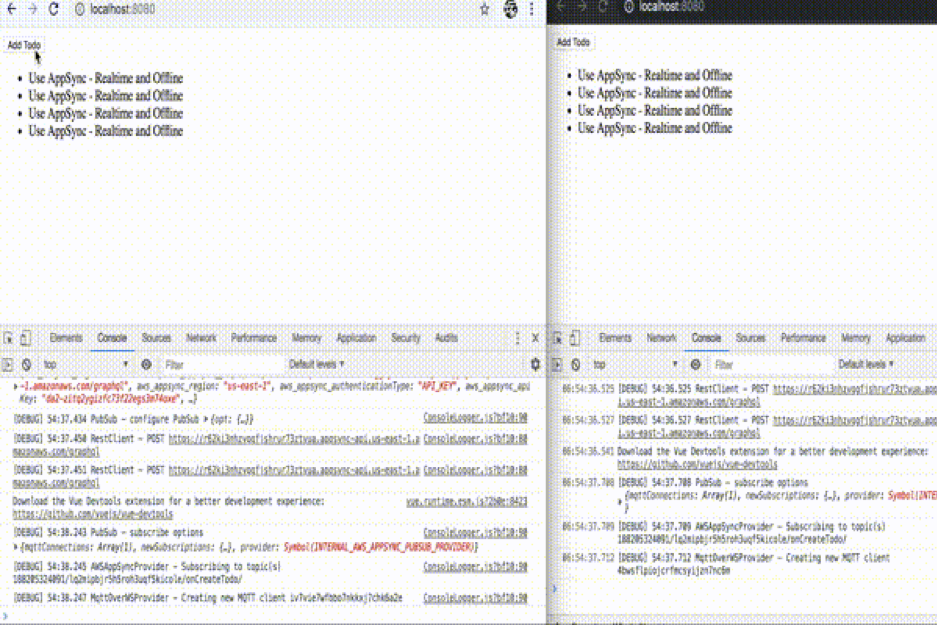Open ConsoleLogger.js link beside MqttOverWSProvider message
Image resolution: width=937 pixels, height=625 pixels.
[x=475, y=598]
